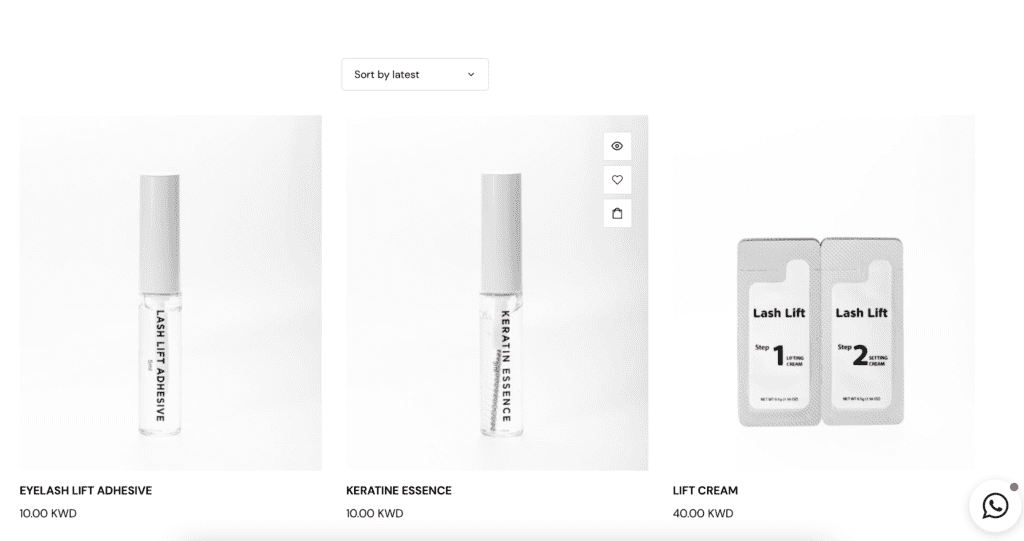Image resolution: width=1024 pixels, height=541 pixels.
Task: Click the KERATINE ESSENCE title link
Action: pos(398,491)
